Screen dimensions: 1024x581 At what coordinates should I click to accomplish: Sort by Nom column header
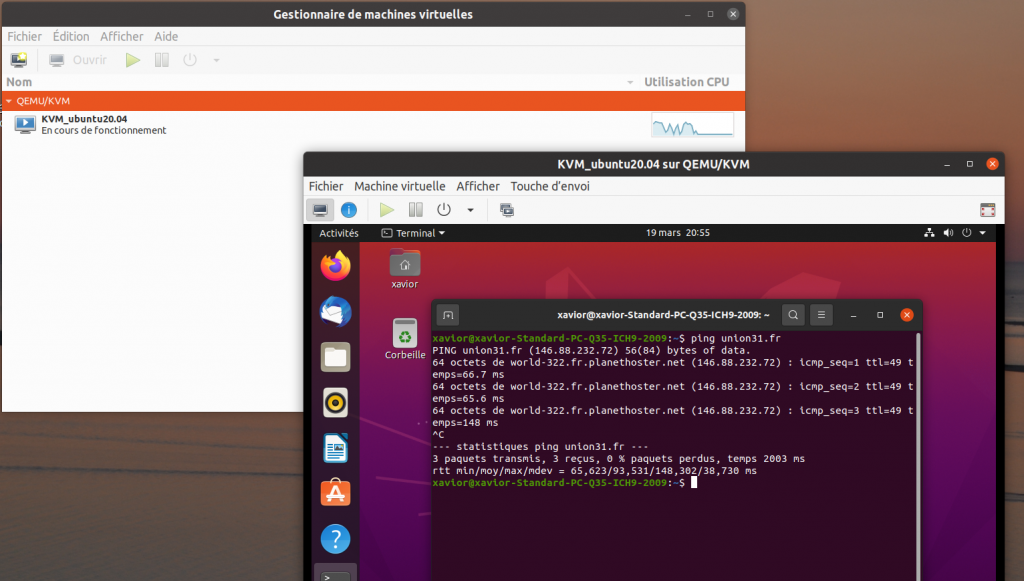(19, 82)
